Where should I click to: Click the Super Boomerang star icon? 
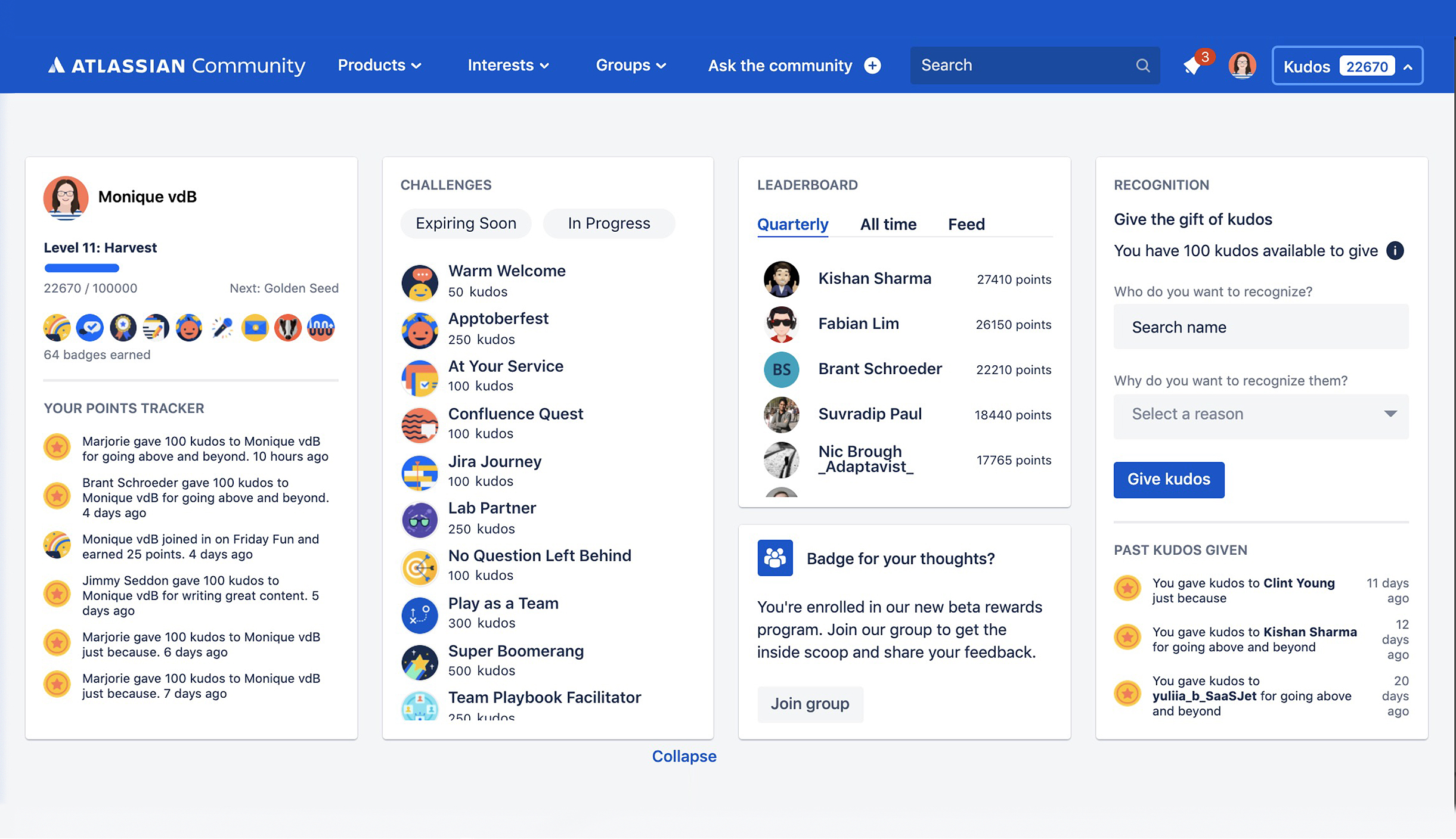point(419,662)
